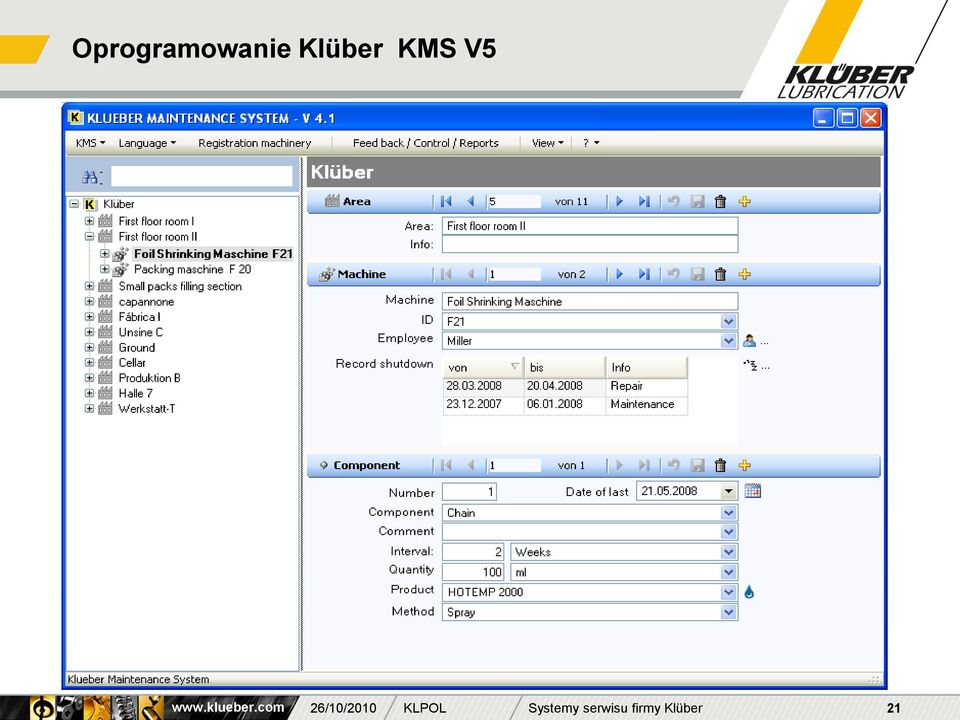Select Halle 7 in the tree
960x720 pixels.
click(136, 393)
